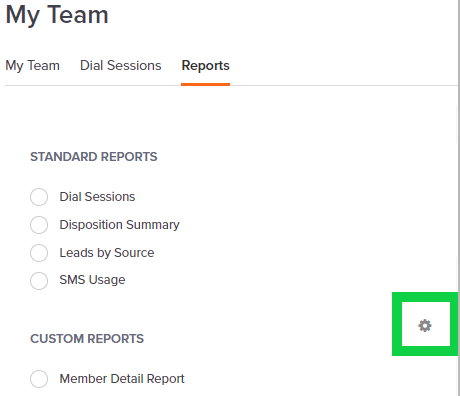The width and height of the screenshot is (460, 396).
Task: Select the Leads by Source radio button
Action: pyautogui.click(x=39, y=253)
